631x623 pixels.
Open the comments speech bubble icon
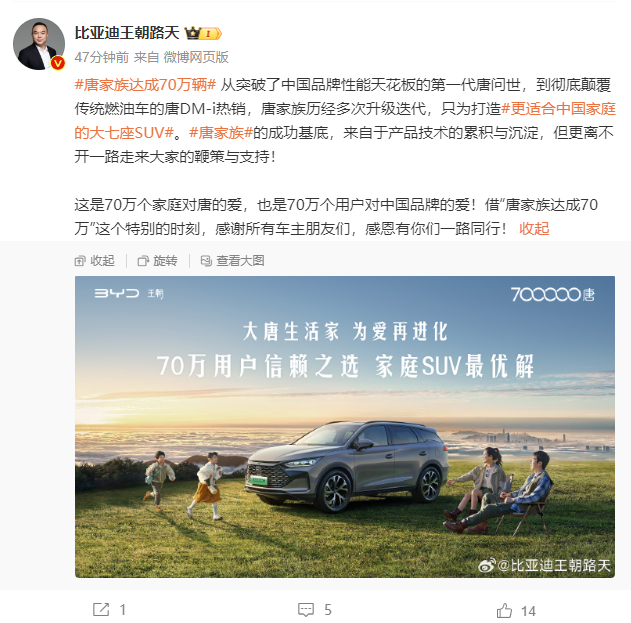306,610
